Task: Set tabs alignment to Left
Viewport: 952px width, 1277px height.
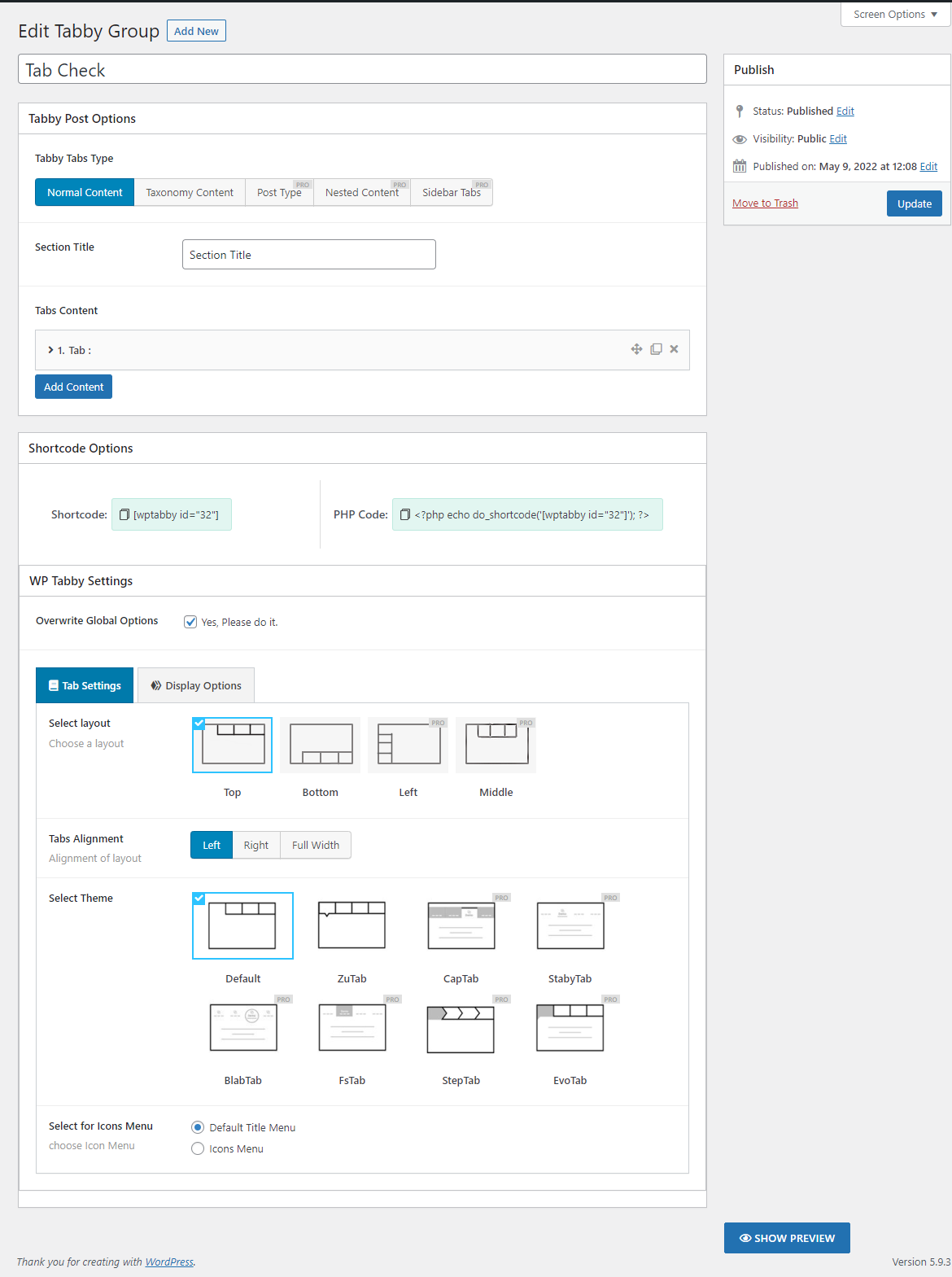Action: pyautogui.click(x=212, y=845)
